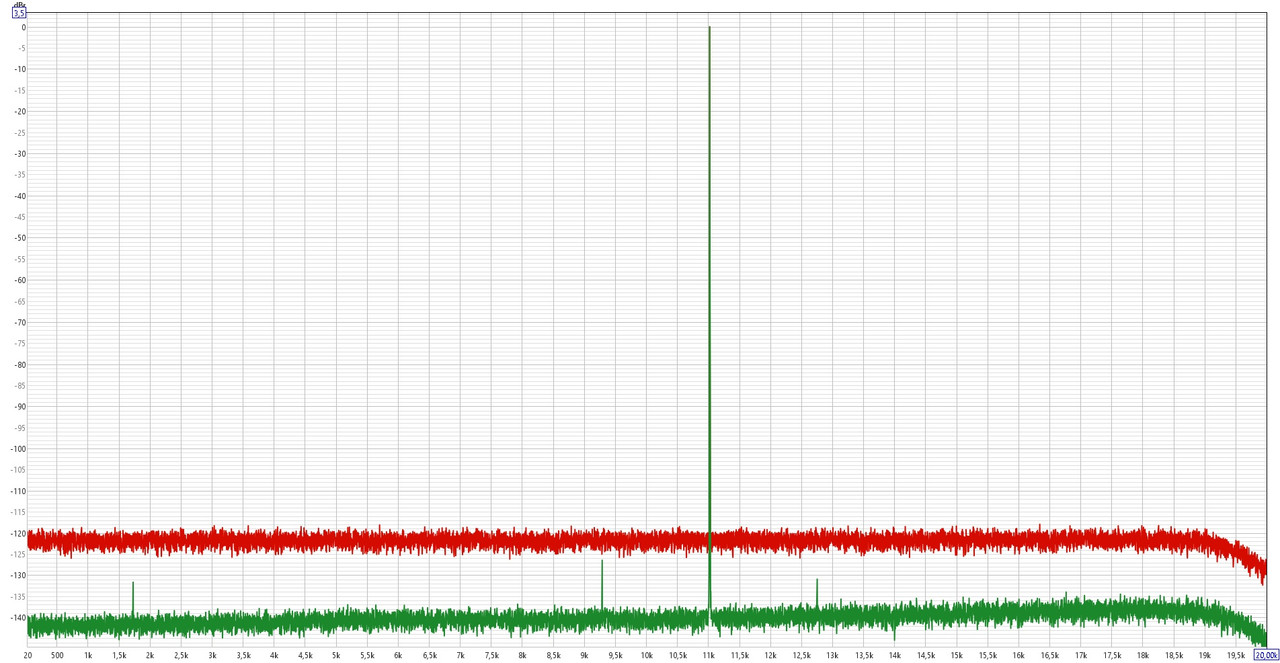Viewport: 1280px width, 663px height.
Task: Click the 15k label on the frequency axis
Action: pyautogui.click(x=956, y=655)
